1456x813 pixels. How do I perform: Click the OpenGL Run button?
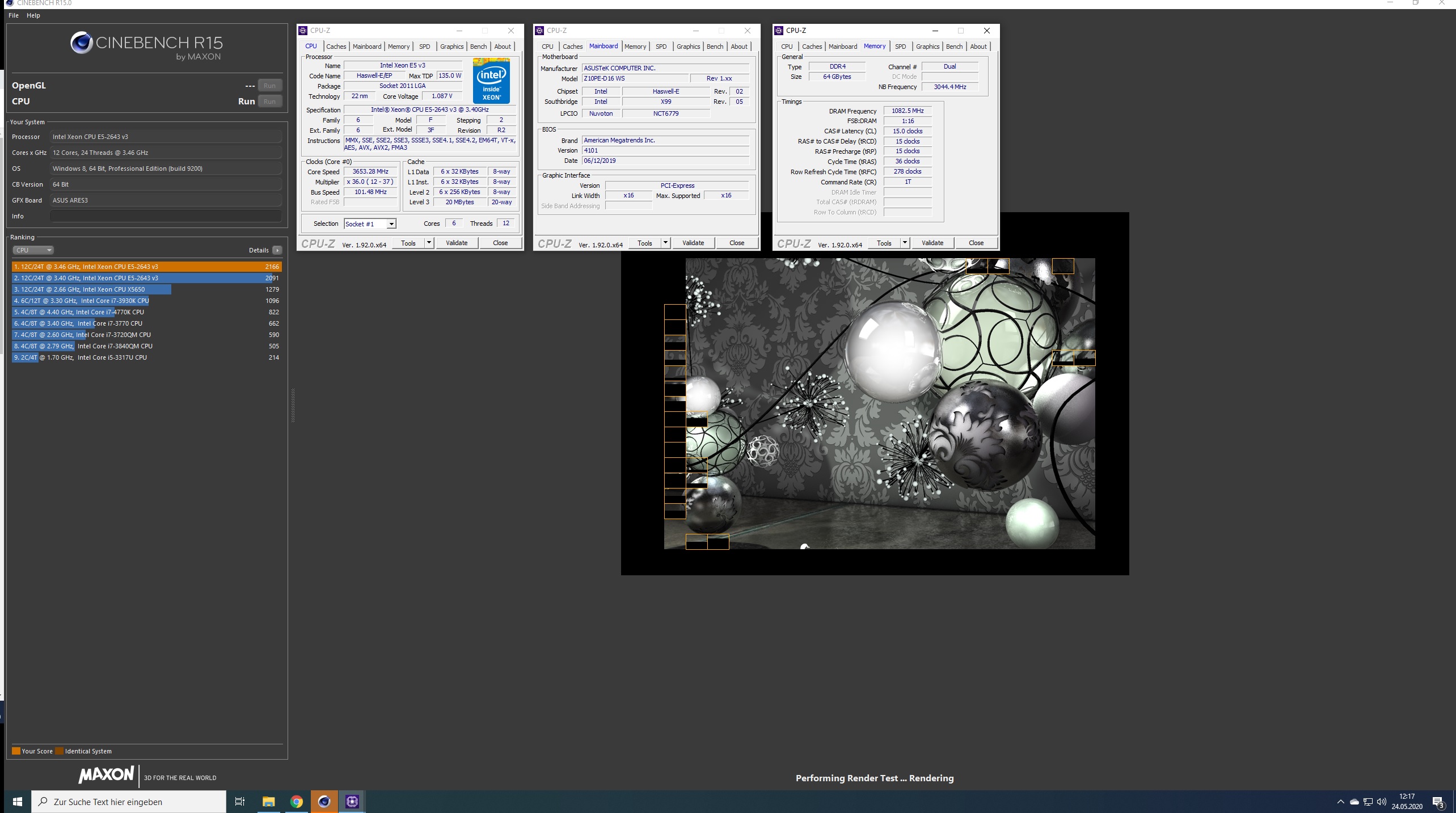[270, 86]
